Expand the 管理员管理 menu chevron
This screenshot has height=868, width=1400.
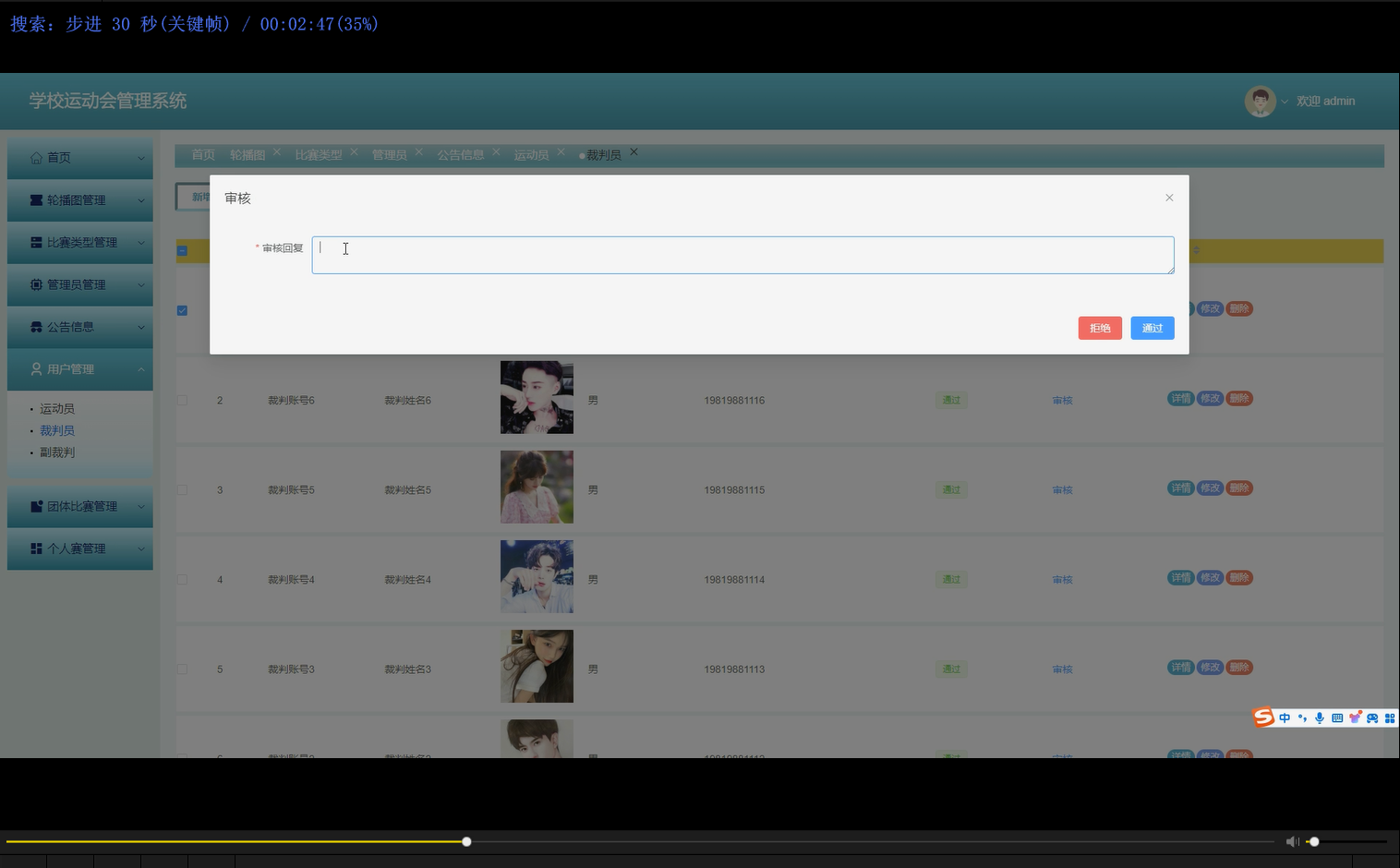click(x=141, y=284)
